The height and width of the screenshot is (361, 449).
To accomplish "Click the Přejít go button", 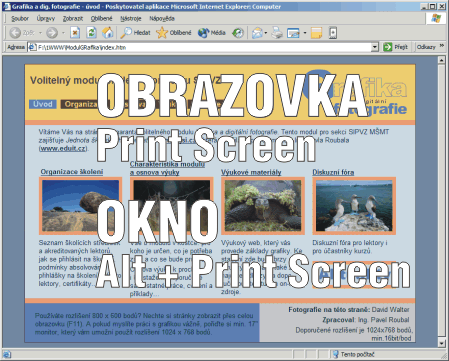I will [396, 47].
